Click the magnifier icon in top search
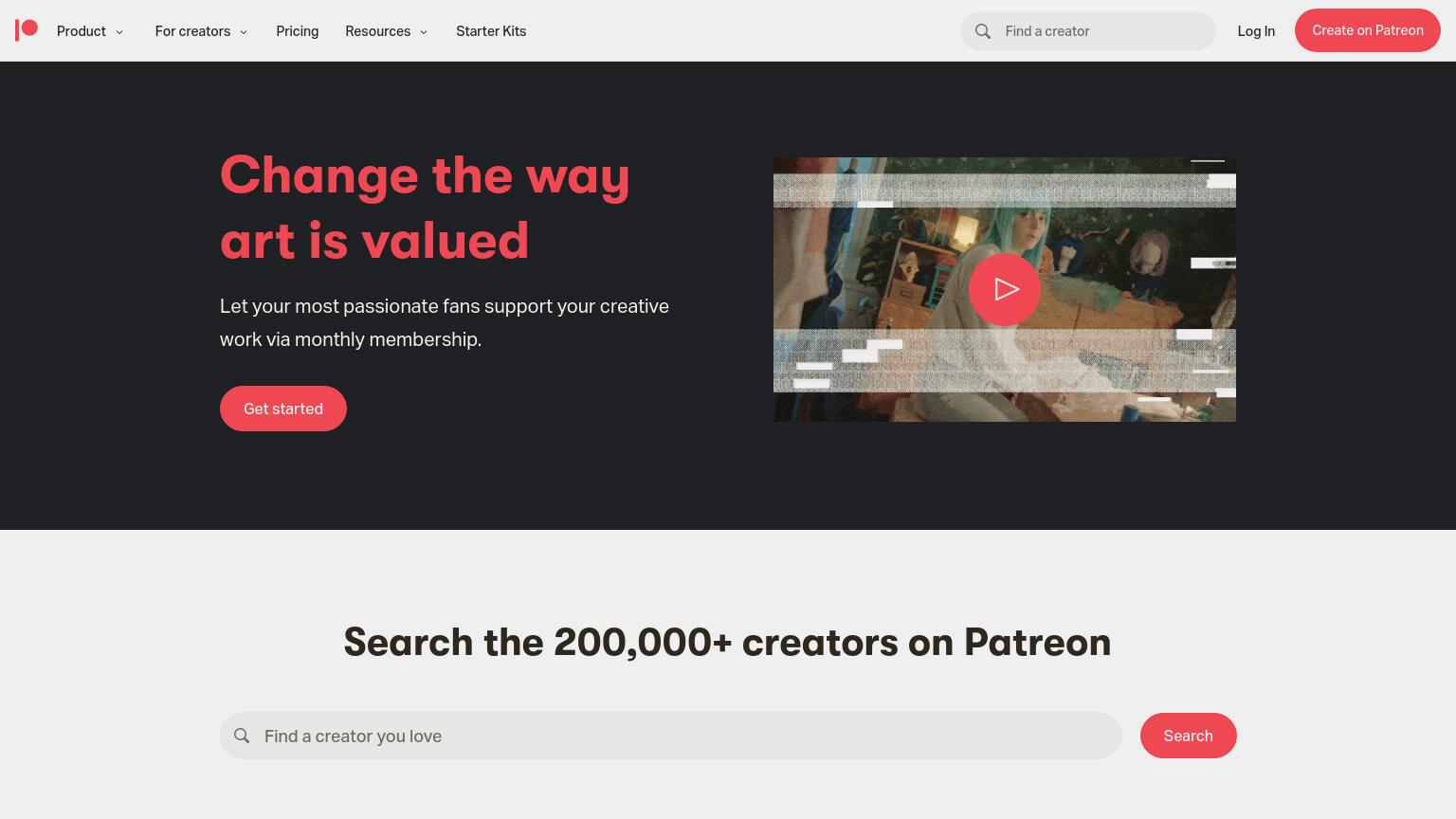Screen dimensions: 1456x819 (983, 31)
